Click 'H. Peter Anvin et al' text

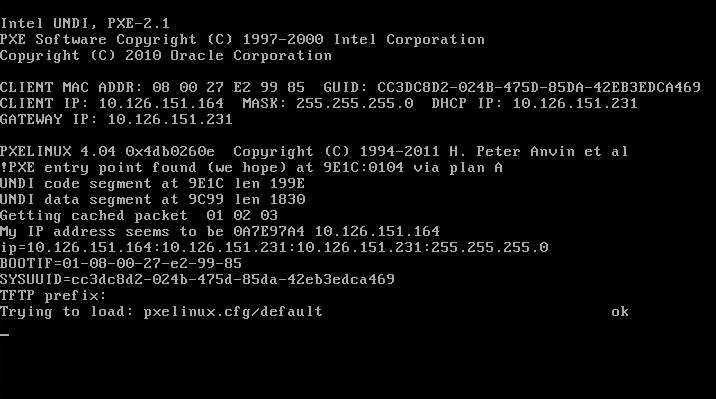coord(538,151)
